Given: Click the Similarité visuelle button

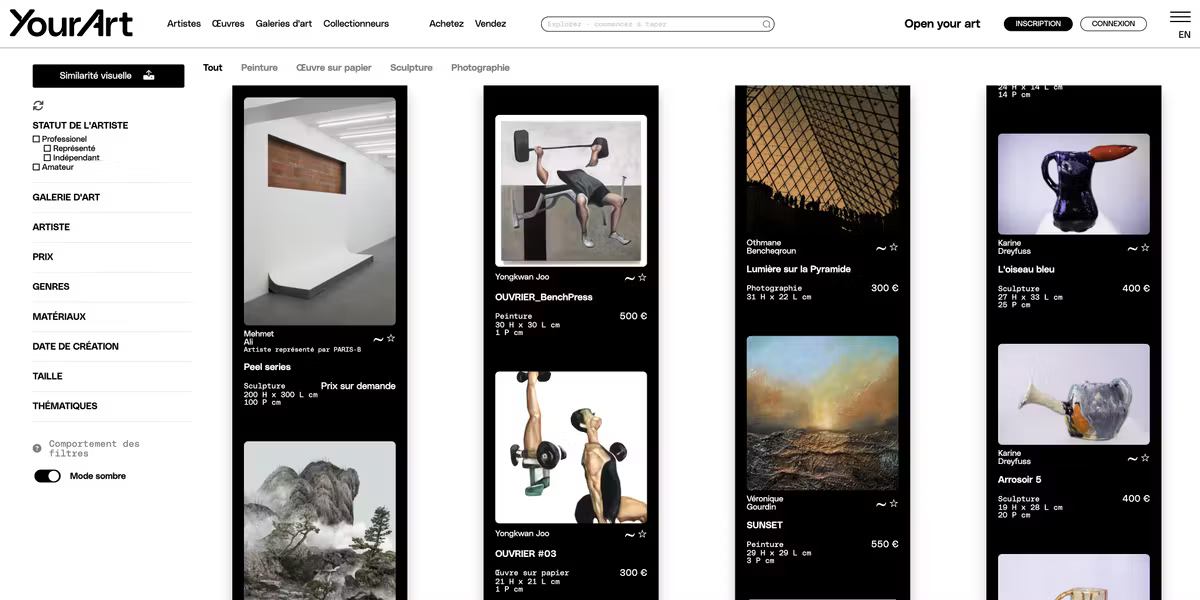Looking at the screenshot, I should pyautogui.click(x=108, y=76).
